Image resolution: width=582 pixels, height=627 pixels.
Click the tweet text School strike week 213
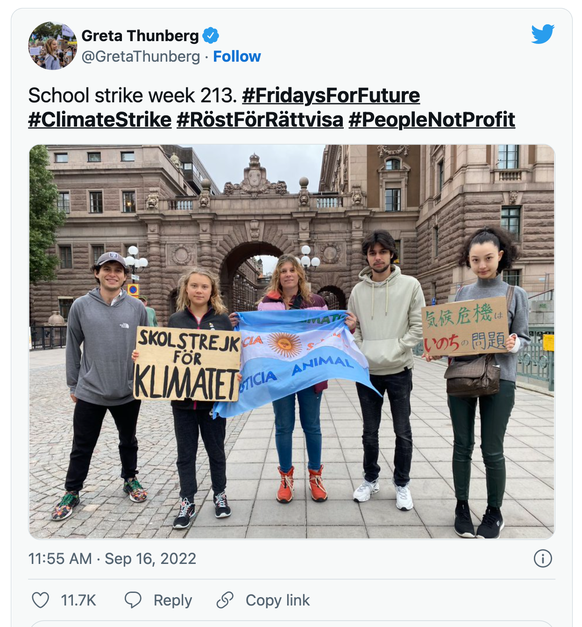coord(133,96)
